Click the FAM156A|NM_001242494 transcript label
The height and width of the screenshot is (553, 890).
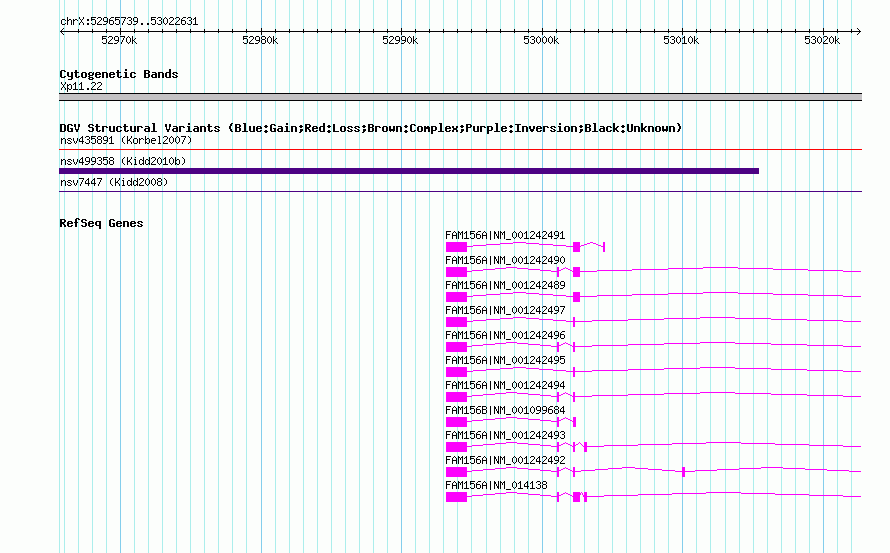click(x=505, y=385)
